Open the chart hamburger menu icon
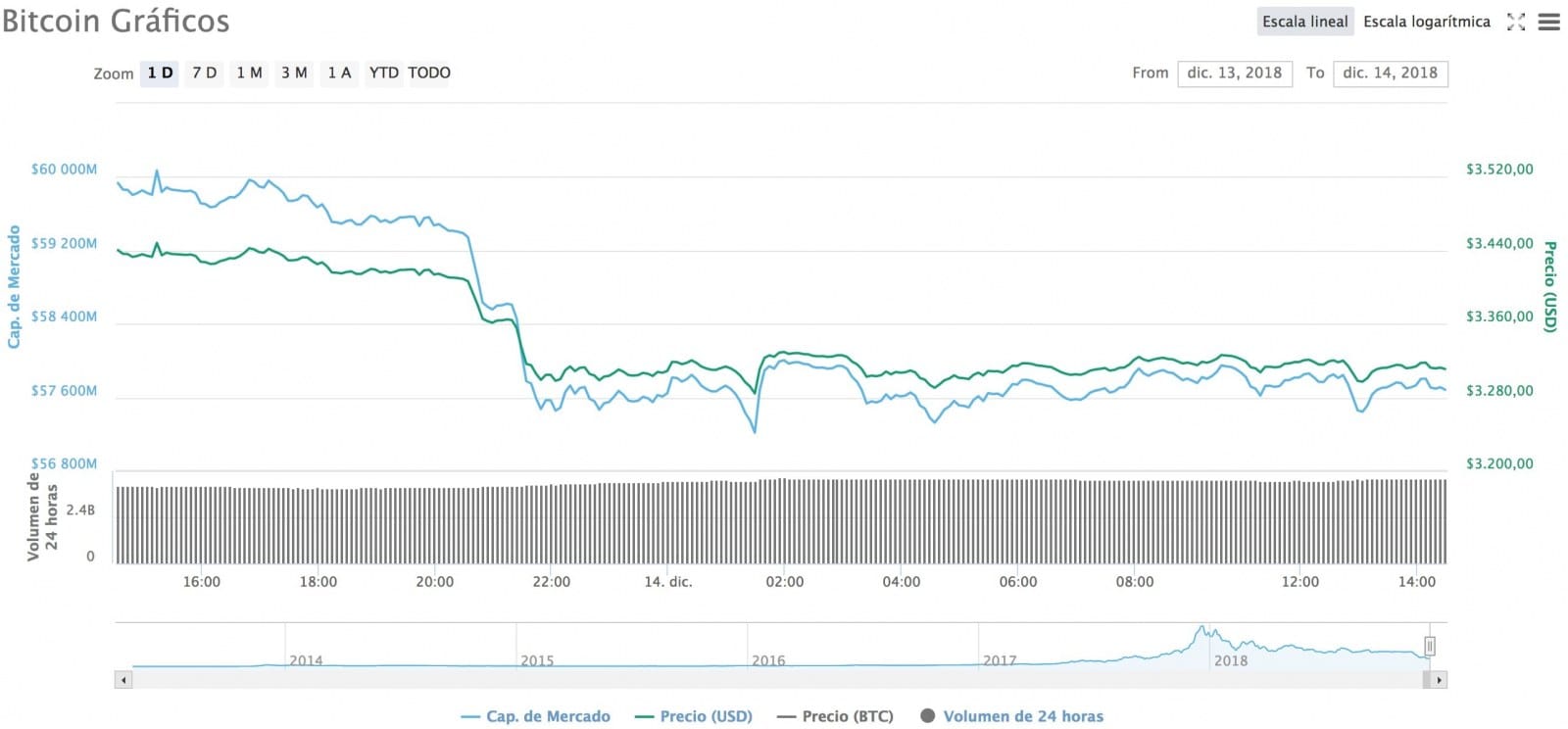The height and width of the screenshot is (729, 1568). pos(1548,22)
